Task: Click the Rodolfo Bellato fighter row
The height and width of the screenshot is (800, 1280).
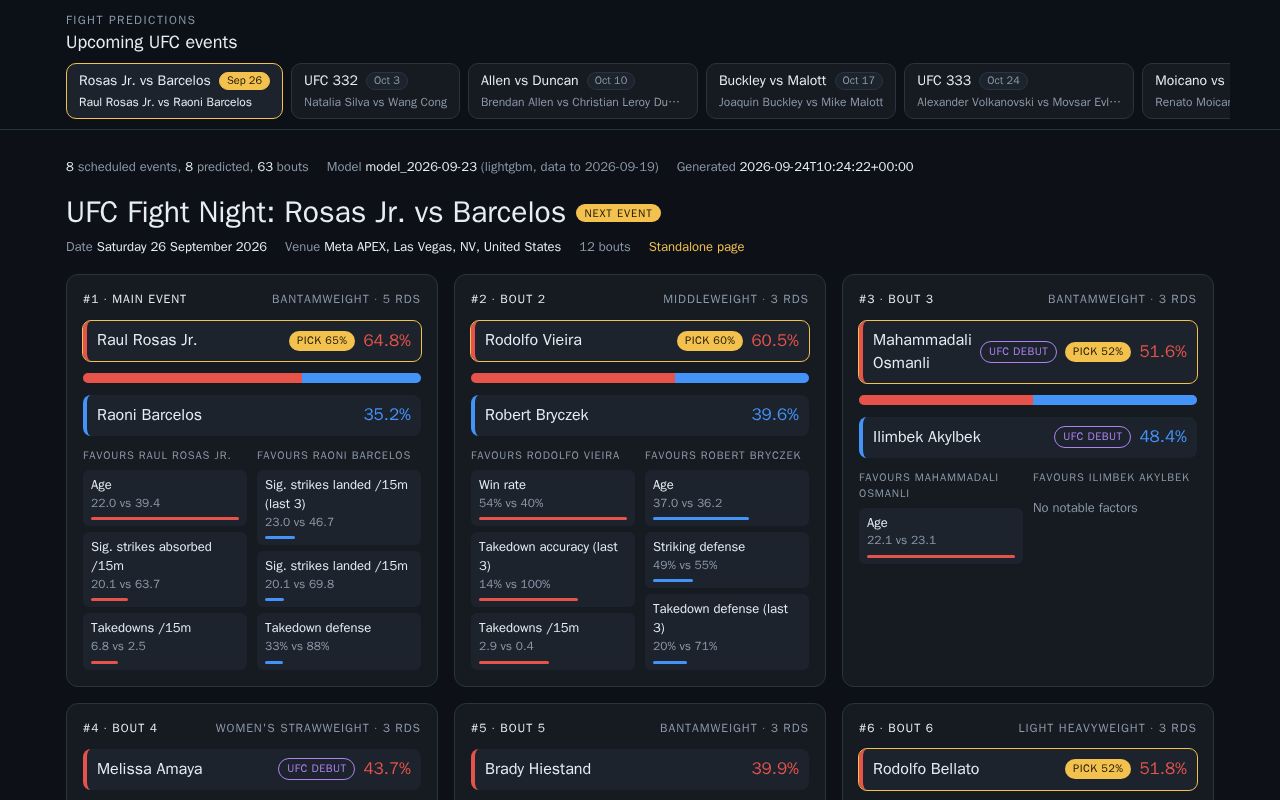Action: (x=1028, y=769)
